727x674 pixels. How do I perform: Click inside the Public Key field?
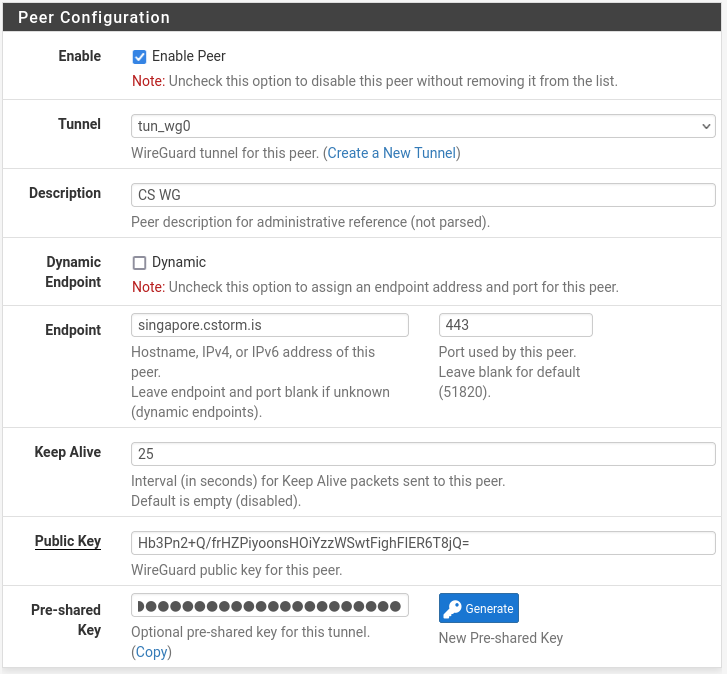tap(423, 543)
